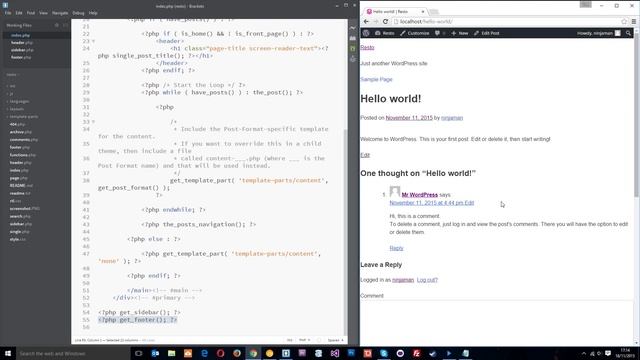
Task: Click the green icon in Brackets right toolbar
Action: tap(353, 49)
